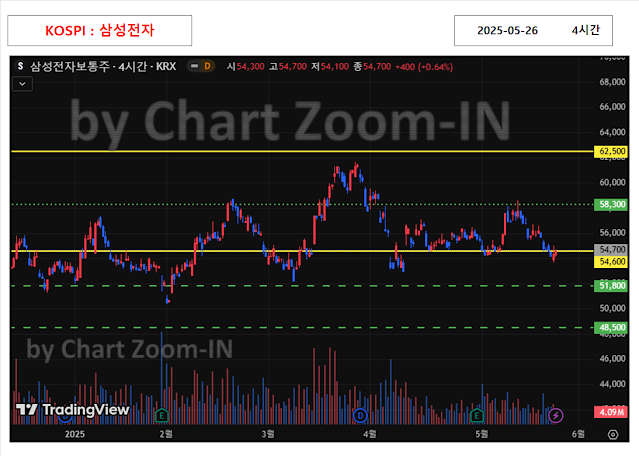
Task: Click the 'KOSPI : 삼성전자' header box
Action: pyautogui.click(x=99, y=31)
